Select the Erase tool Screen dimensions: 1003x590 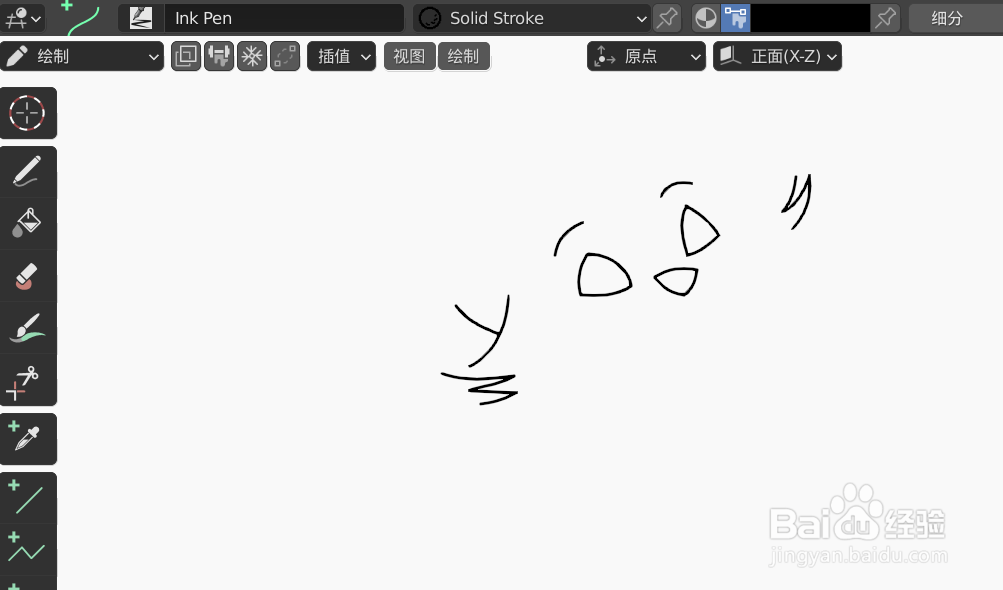click(x=28, y=276)
